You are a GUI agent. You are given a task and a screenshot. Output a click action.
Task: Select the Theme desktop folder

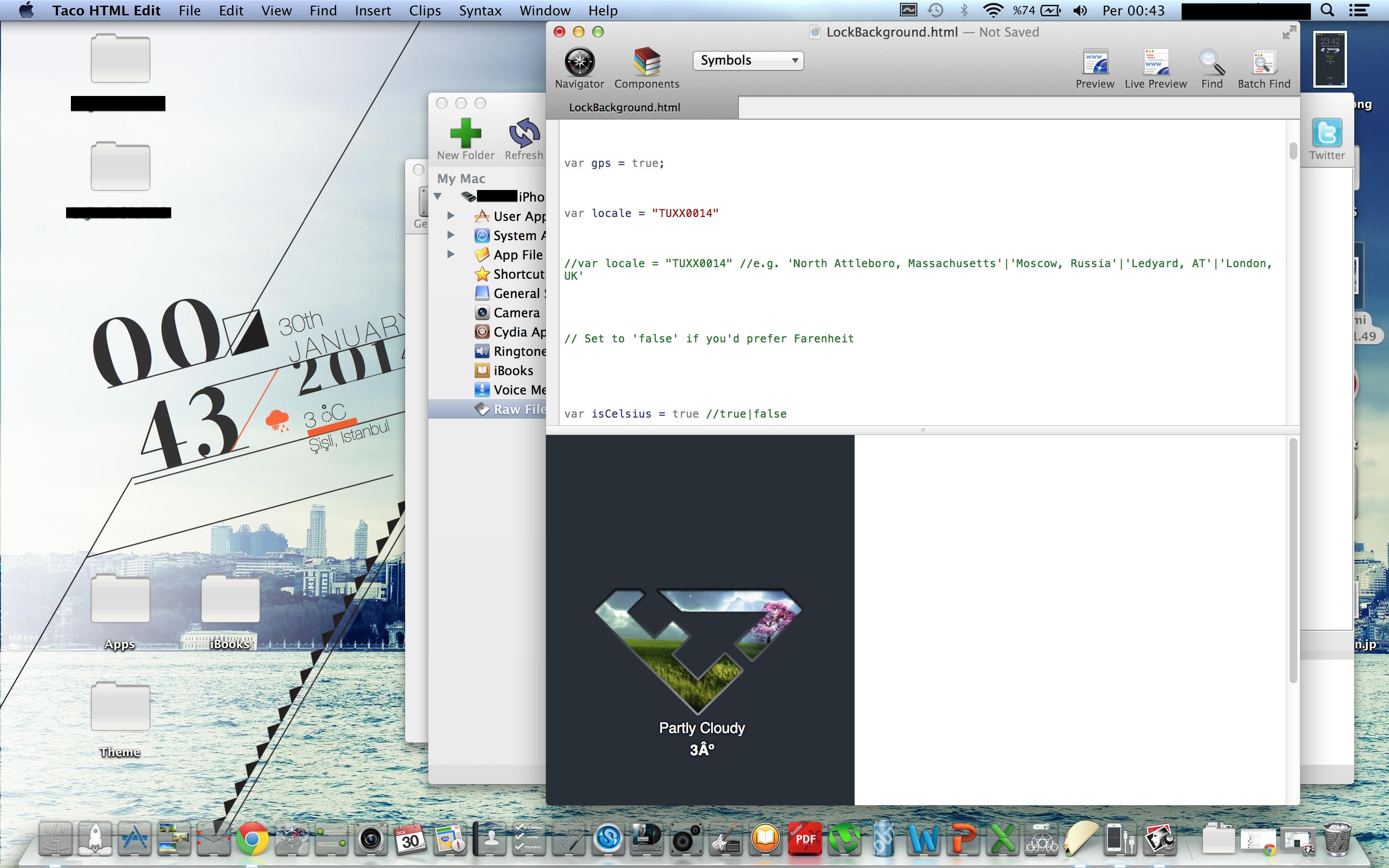point(120,720)
